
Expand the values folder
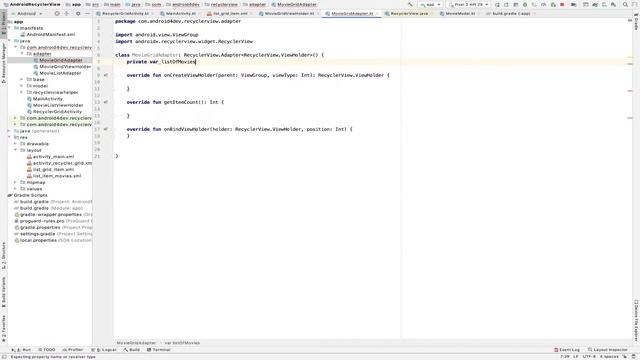tap(16, 189)
